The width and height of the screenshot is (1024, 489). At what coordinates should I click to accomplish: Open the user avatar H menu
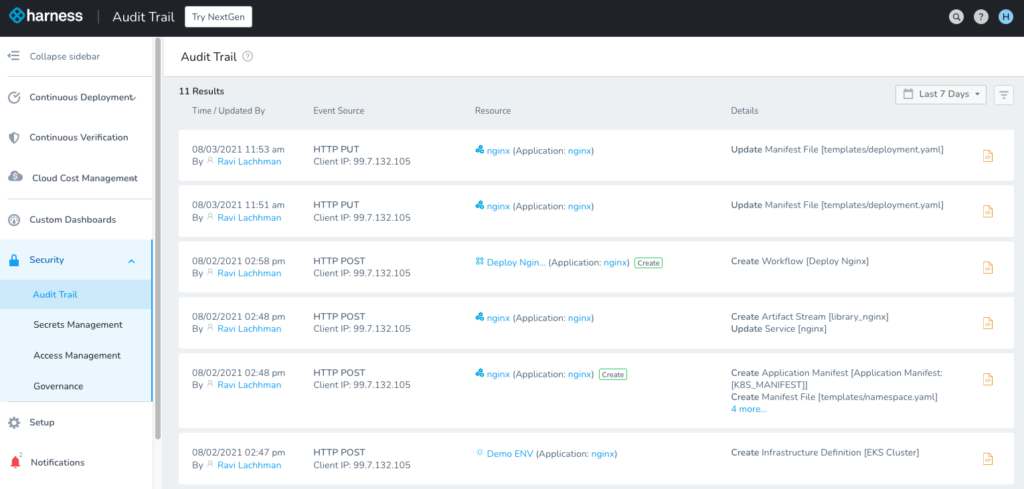[1006, 17]
